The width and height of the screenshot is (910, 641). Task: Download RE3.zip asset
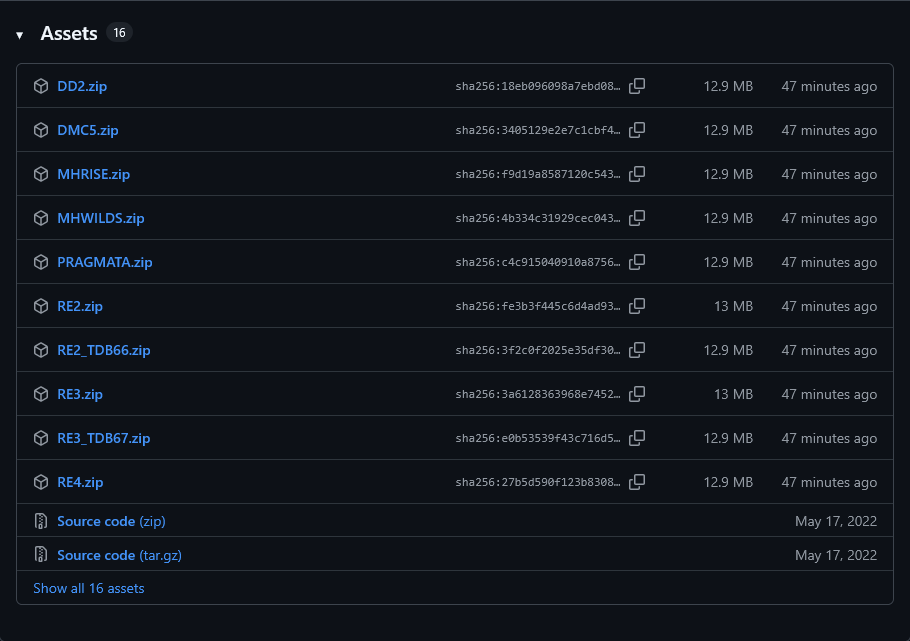click(80, 394)
